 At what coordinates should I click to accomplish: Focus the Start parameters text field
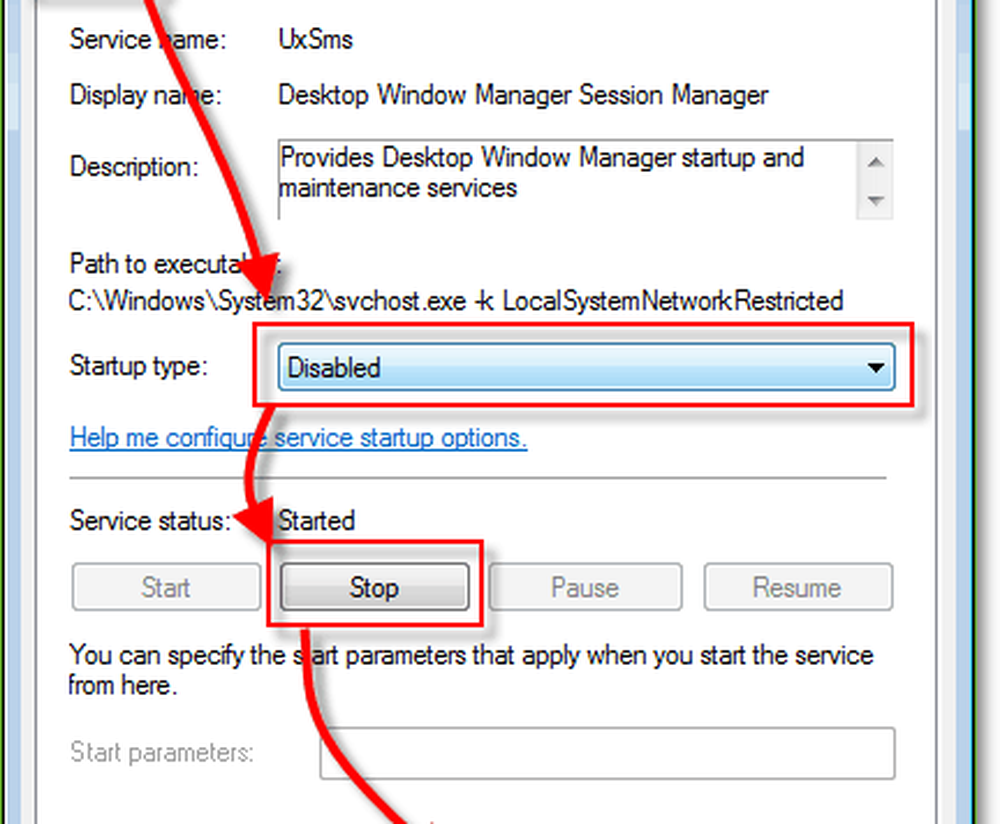click(x=606, y=753)
